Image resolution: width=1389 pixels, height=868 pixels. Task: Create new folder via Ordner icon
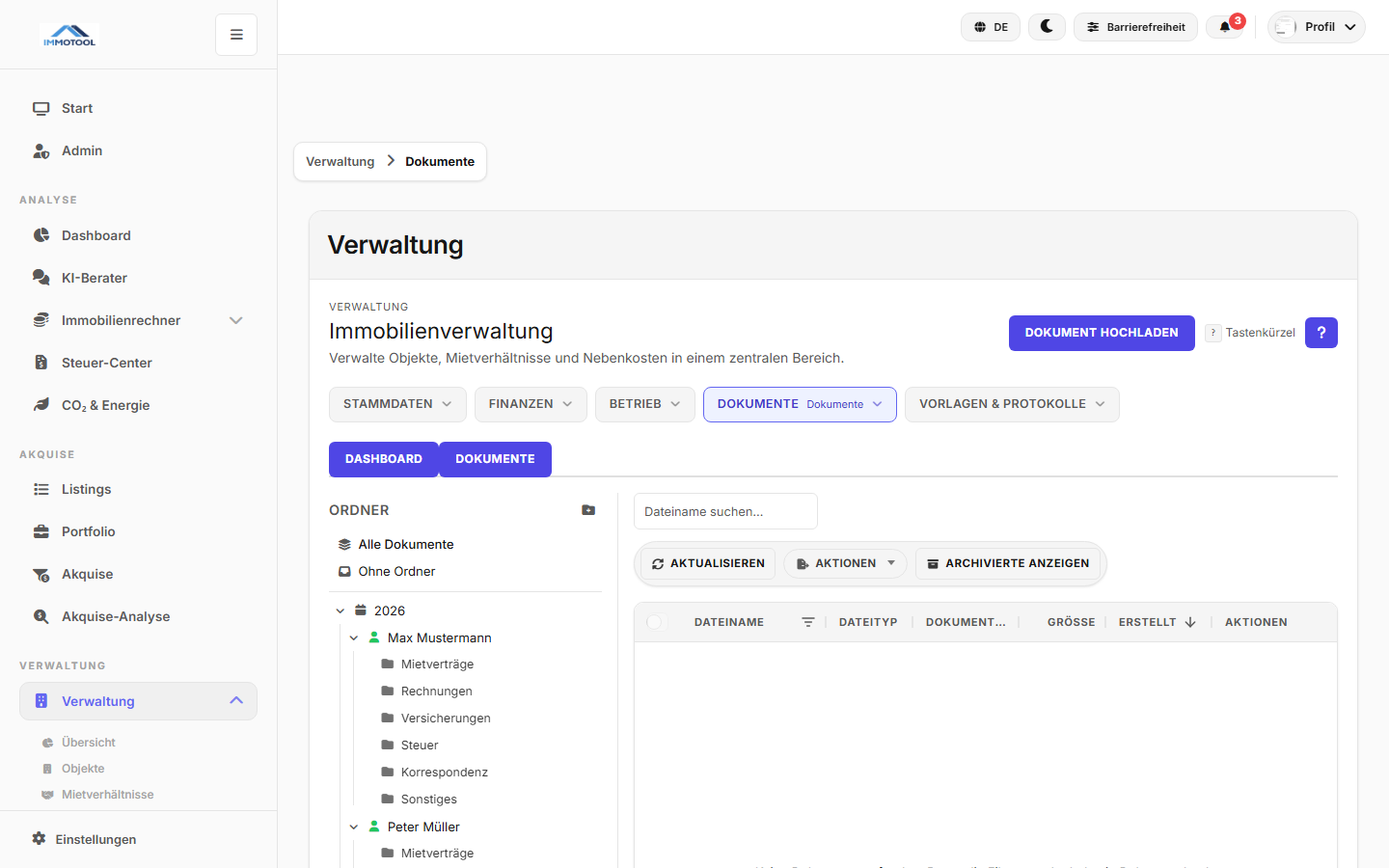click(x=588, y=510)
